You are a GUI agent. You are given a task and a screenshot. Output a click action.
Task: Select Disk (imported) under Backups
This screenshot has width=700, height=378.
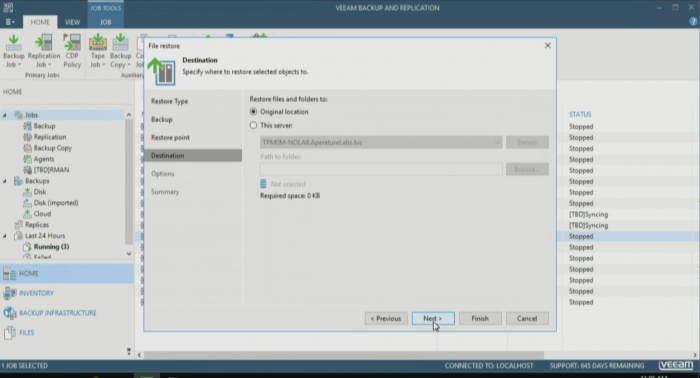coord(56,203)
